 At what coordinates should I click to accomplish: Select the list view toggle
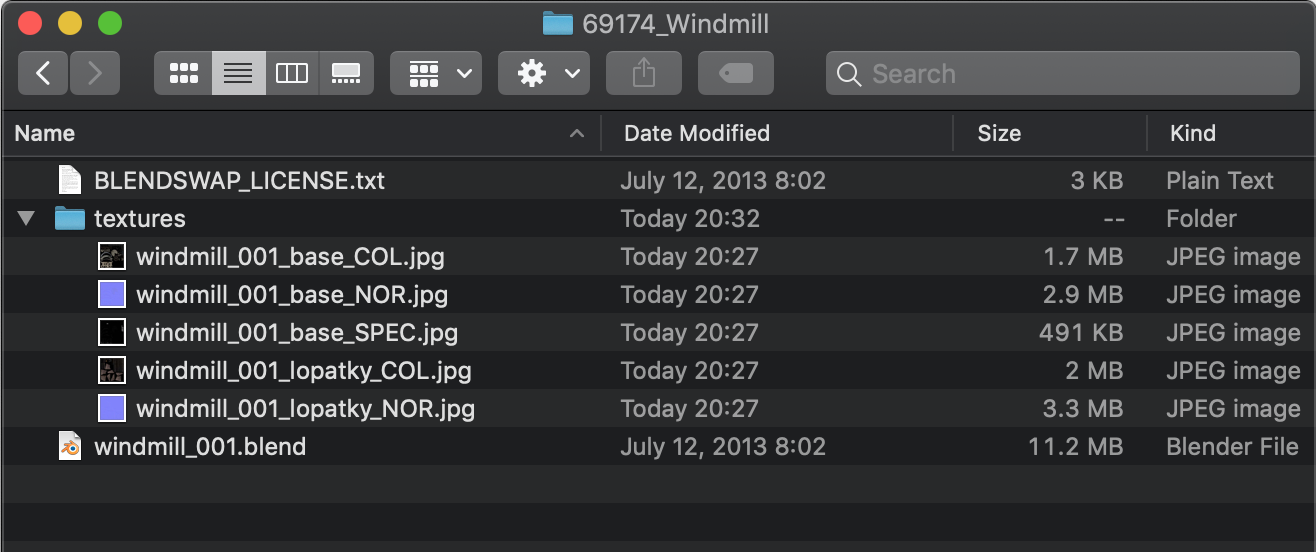238,73
